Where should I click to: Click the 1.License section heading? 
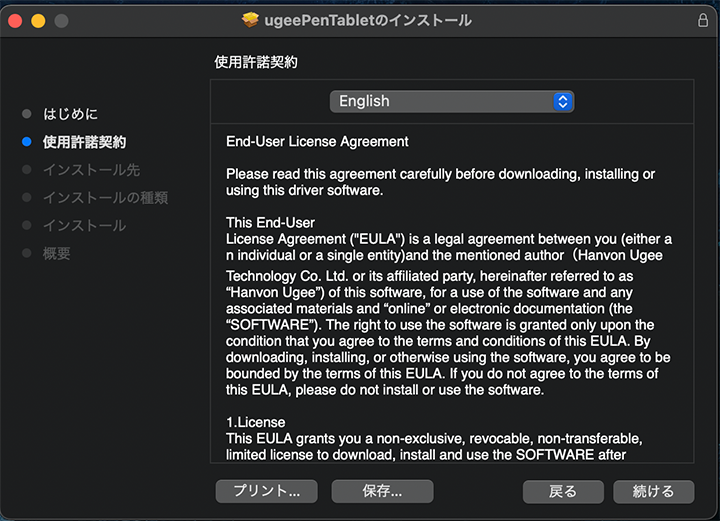(255, 422)
